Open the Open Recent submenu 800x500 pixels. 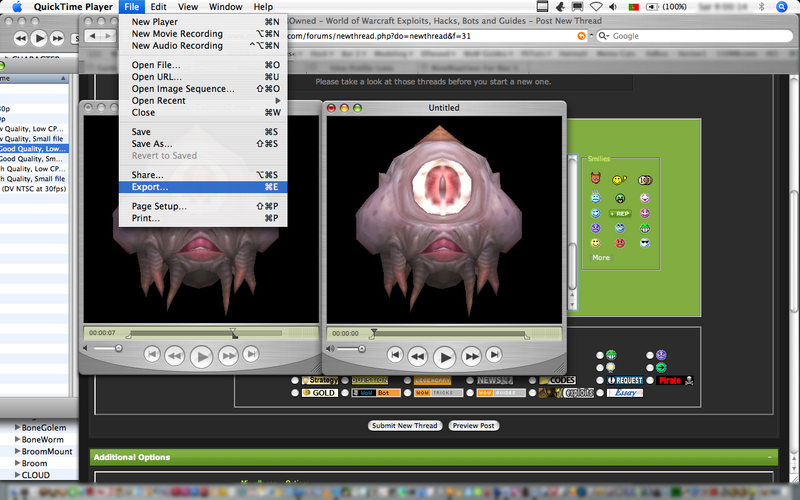point(203,101)
